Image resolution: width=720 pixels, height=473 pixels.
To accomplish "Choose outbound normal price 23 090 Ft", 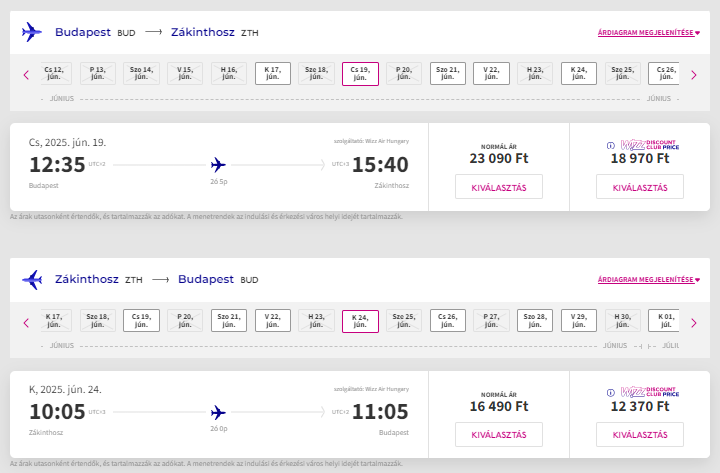I will click(x=499, y=187).
